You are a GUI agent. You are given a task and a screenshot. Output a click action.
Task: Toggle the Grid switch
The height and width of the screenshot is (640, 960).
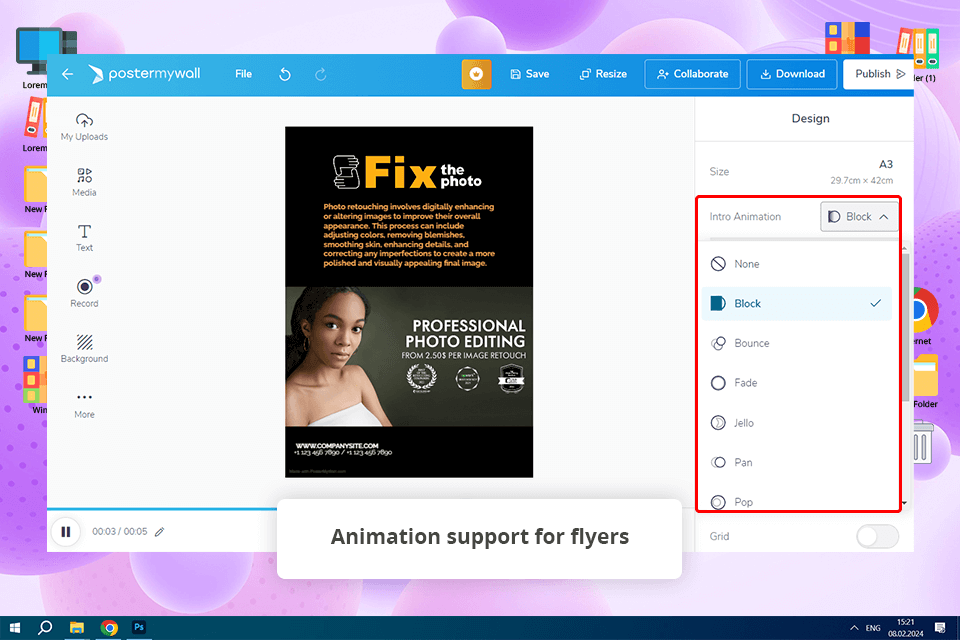877,536
